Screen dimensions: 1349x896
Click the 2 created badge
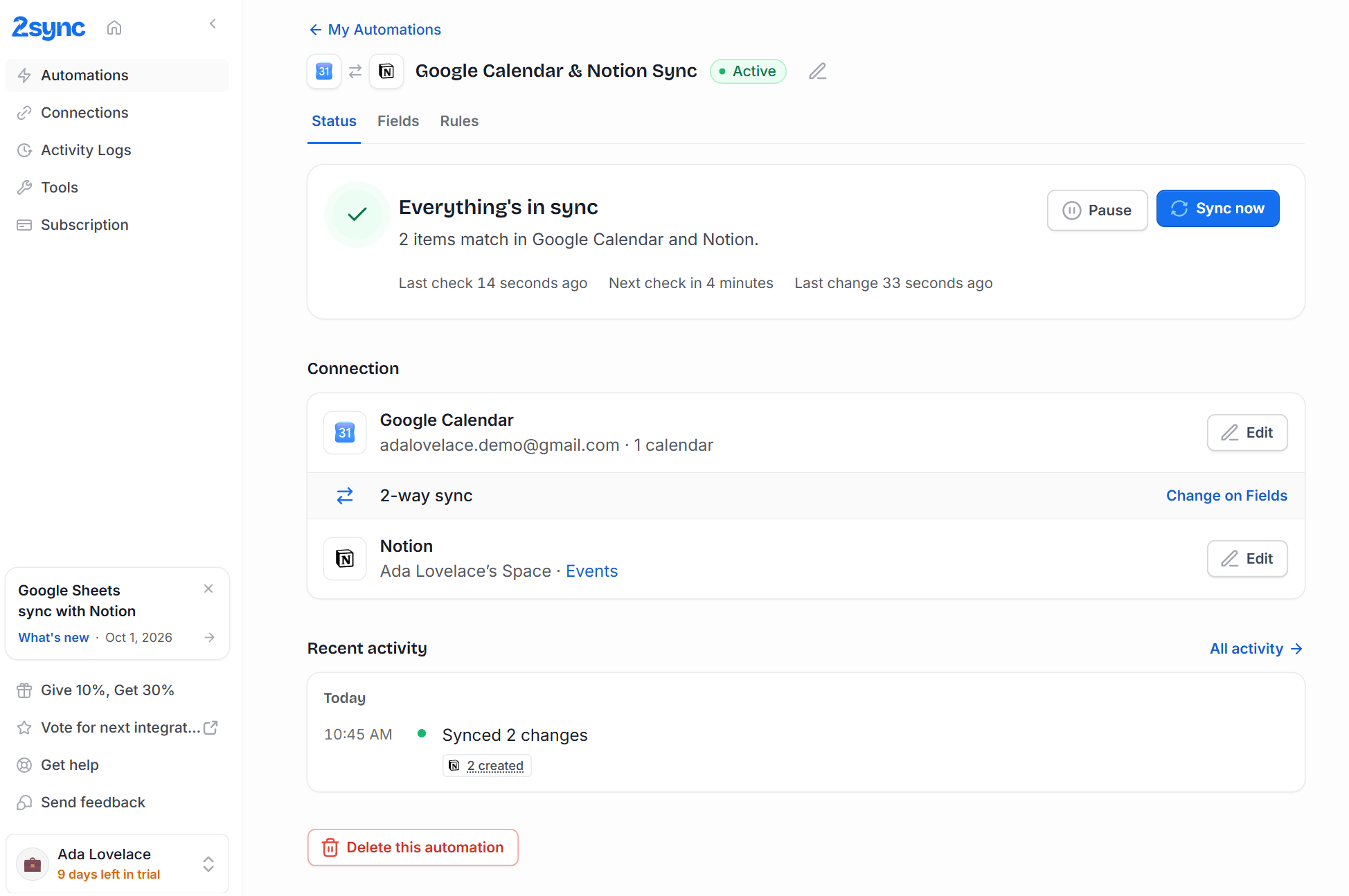pyautogui.click(x=487, y=766)
